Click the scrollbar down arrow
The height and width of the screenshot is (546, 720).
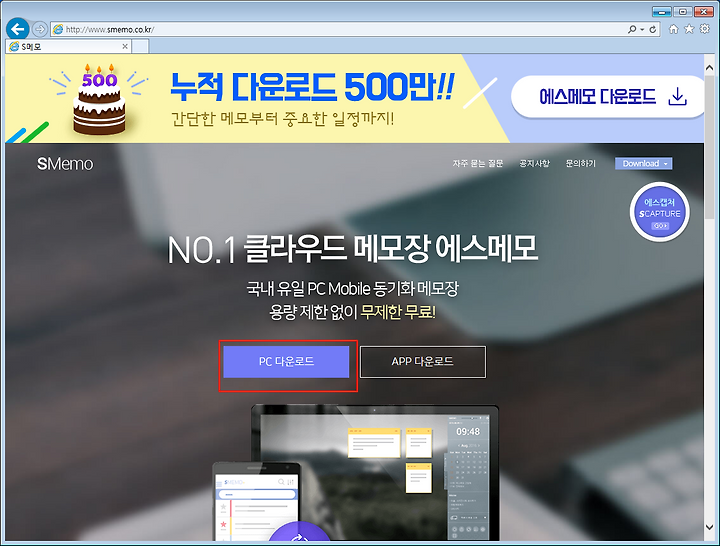click(709, 527)
